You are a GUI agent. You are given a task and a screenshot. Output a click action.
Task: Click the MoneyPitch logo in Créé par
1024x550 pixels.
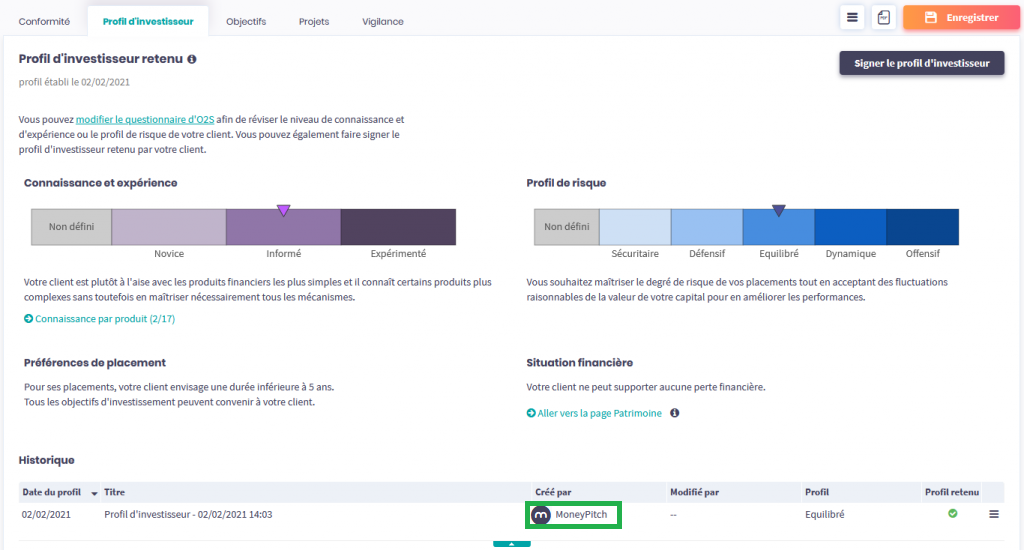[x=541, y=515]
